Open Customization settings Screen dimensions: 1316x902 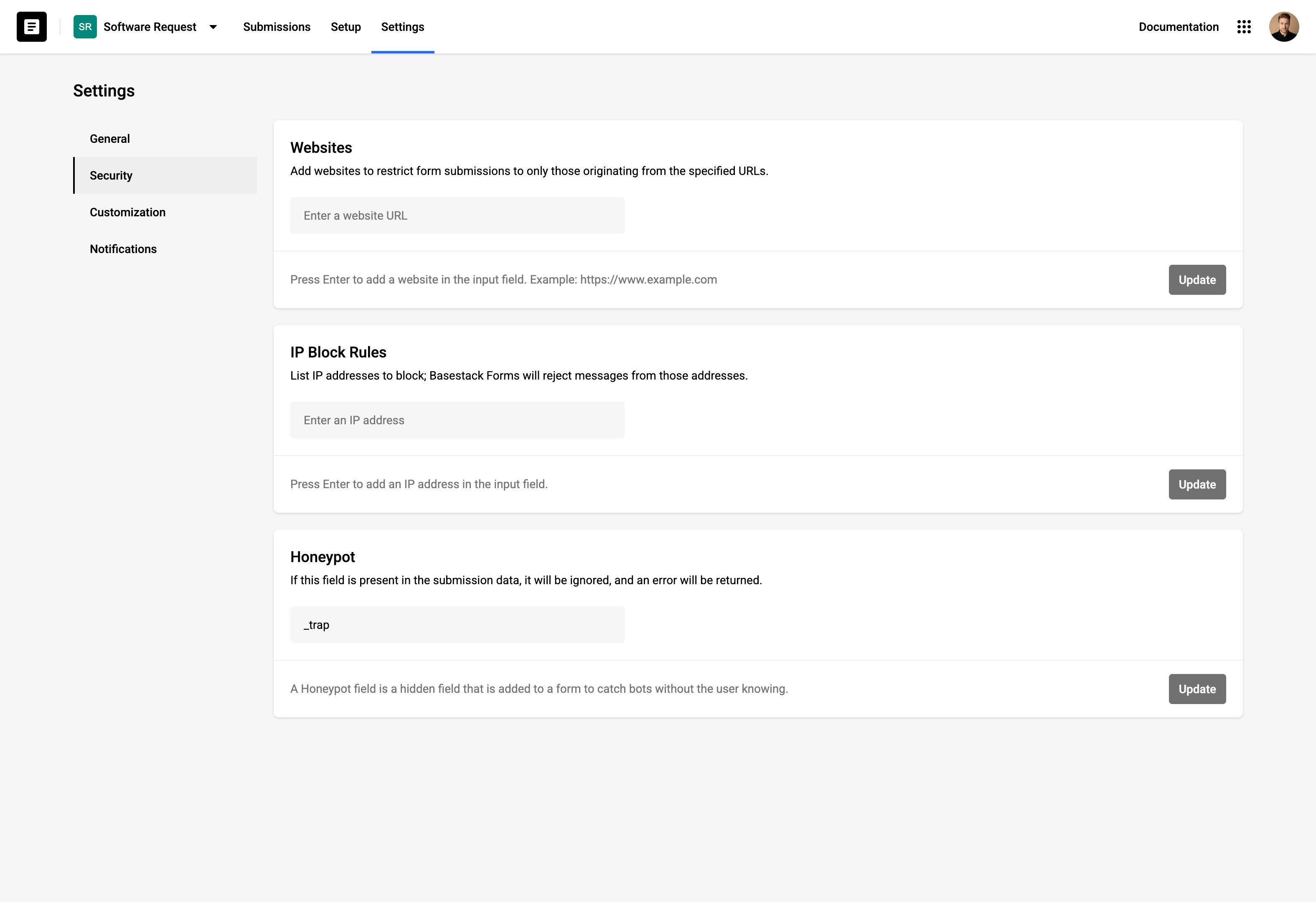(127, 212)
